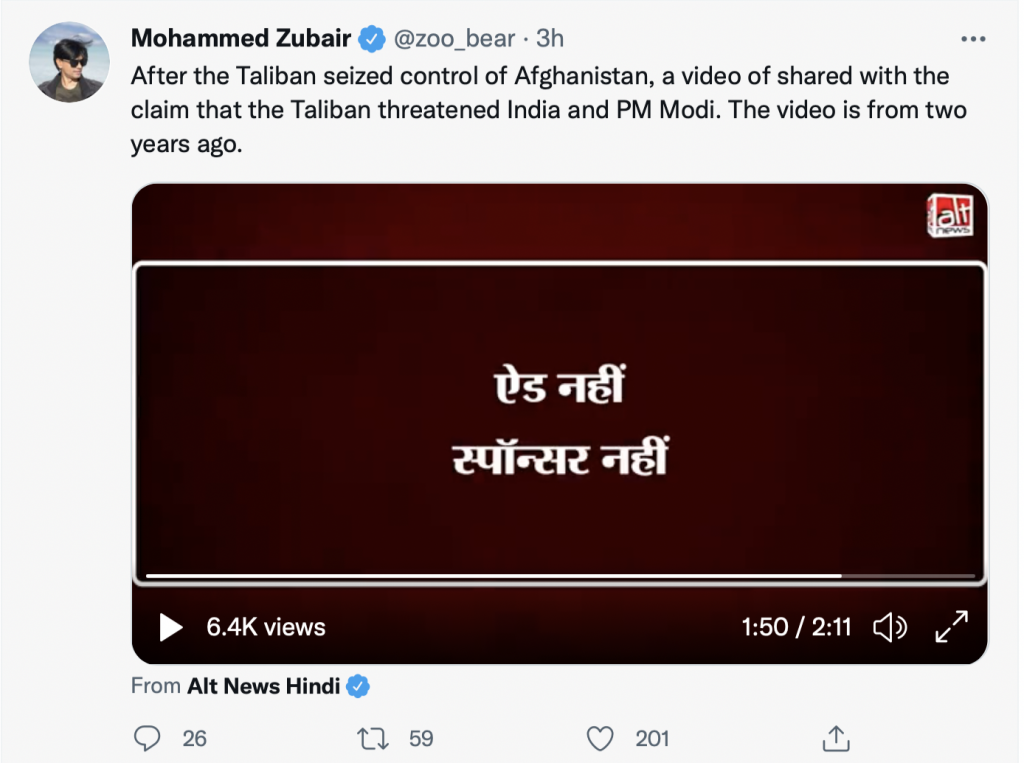Click the 1:50 / 2:11 video time display
The height and width of the screenshot is (763, 1024).
(796, 627)
